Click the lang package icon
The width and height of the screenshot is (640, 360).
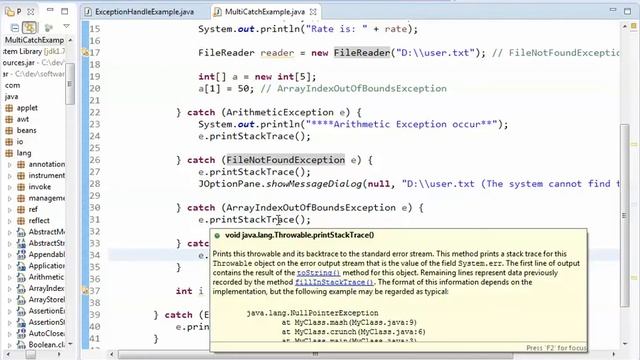[9, 153]
